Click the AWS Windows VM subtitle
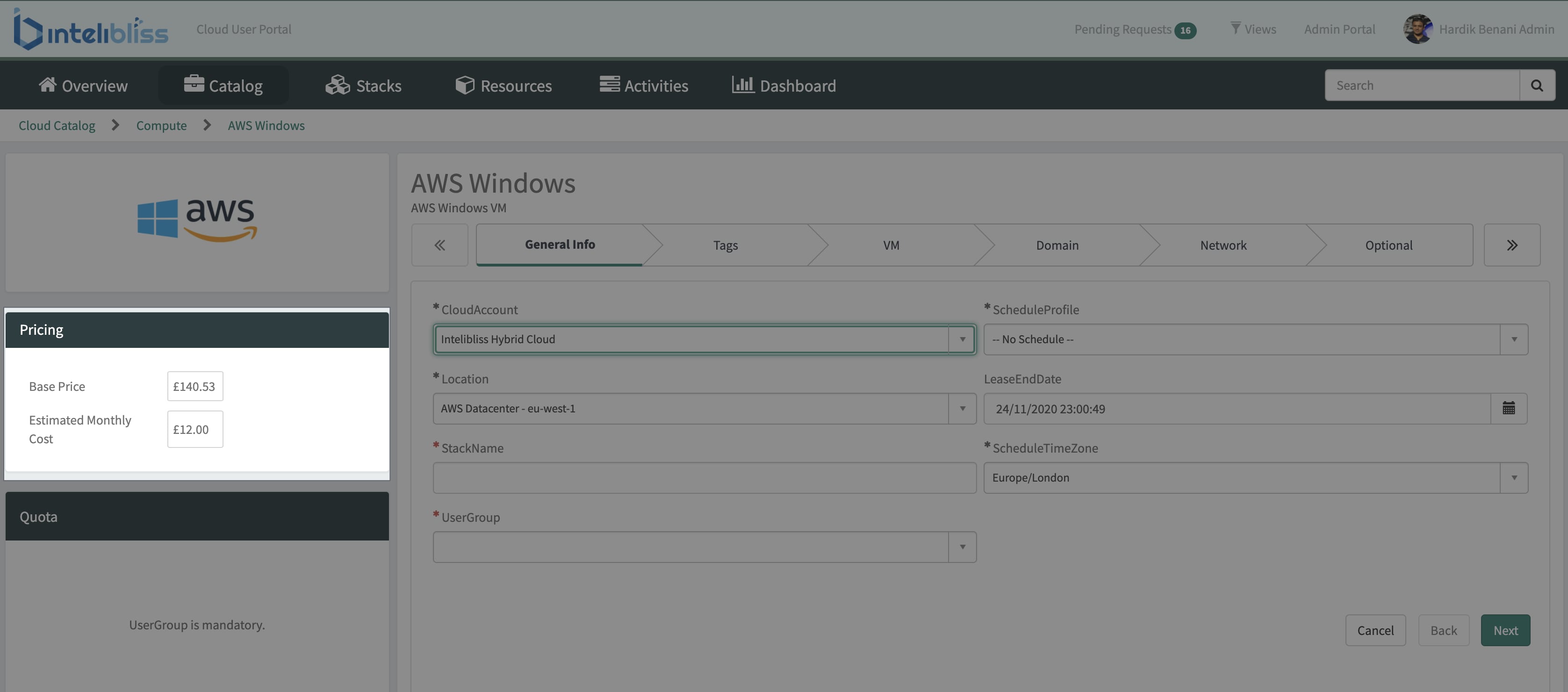1568x692 pixels. click(x=458, y=208)
